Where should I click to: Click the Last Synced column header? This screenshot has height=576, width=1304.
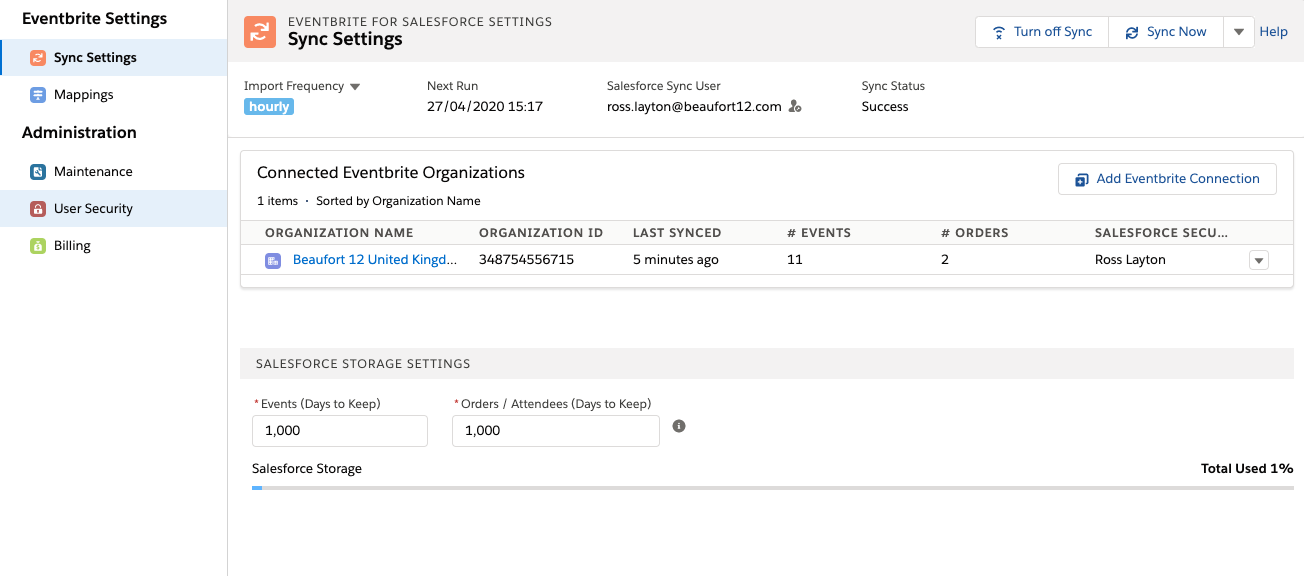point(677,233)
